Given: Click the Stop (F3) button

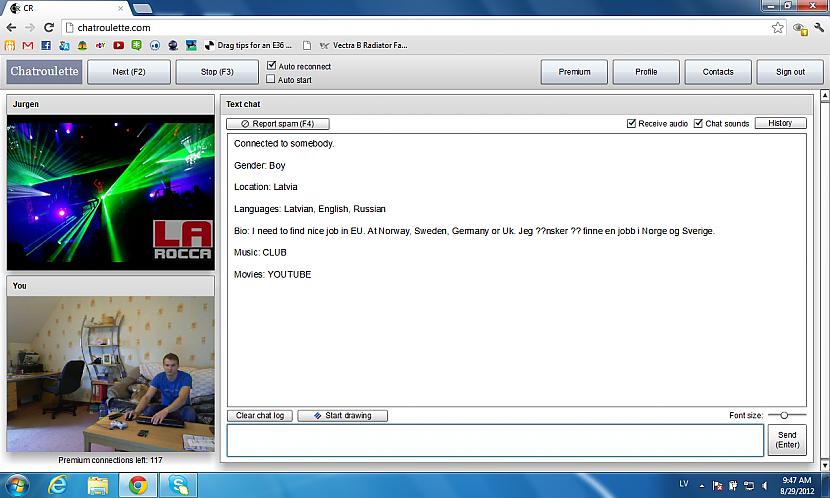Looking at the screenshot, I should 217,72.
